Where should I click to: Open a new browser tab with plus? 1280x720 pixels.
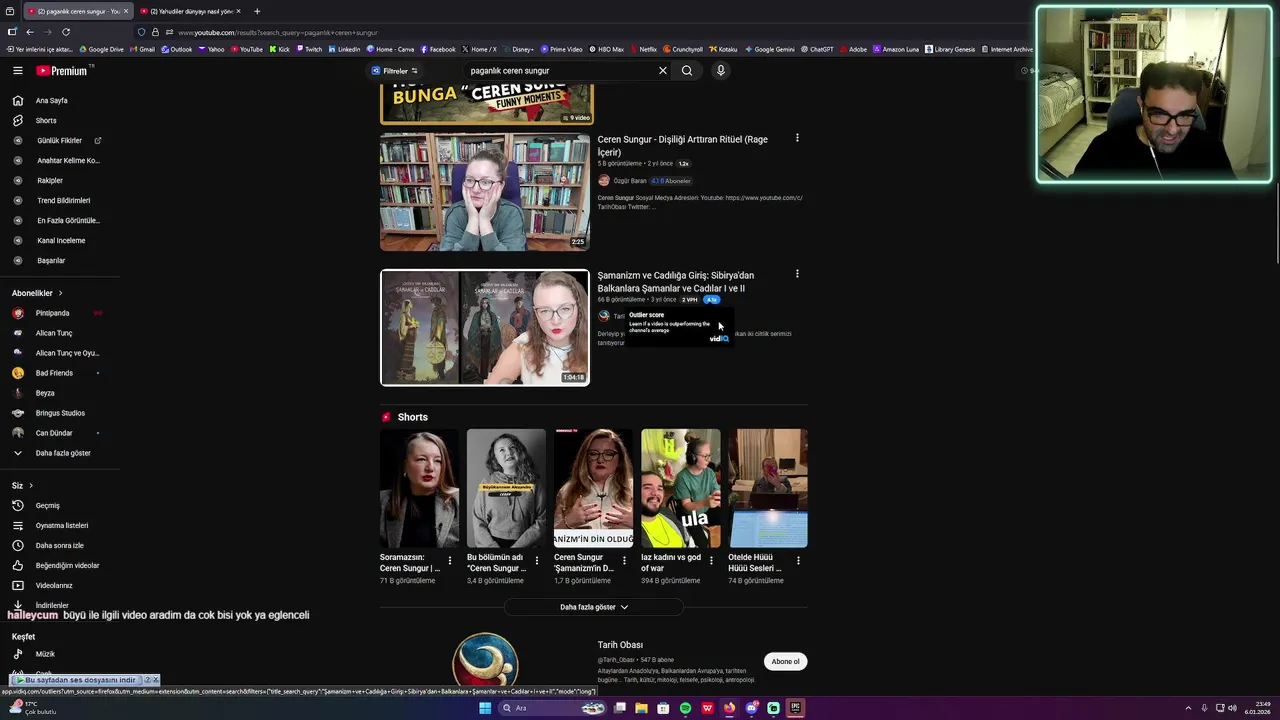[257, 11]
